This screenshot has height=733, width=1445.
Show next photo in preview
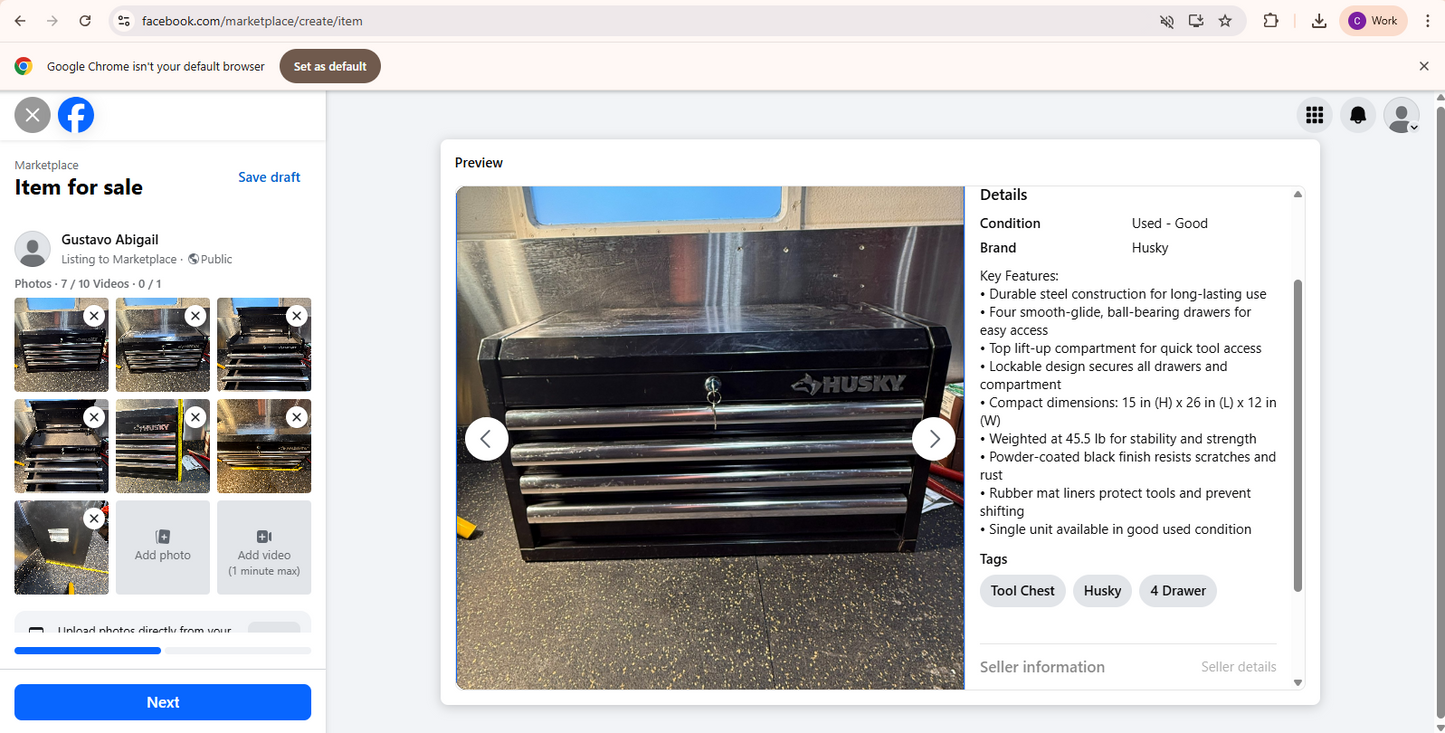tap(933, 439)
